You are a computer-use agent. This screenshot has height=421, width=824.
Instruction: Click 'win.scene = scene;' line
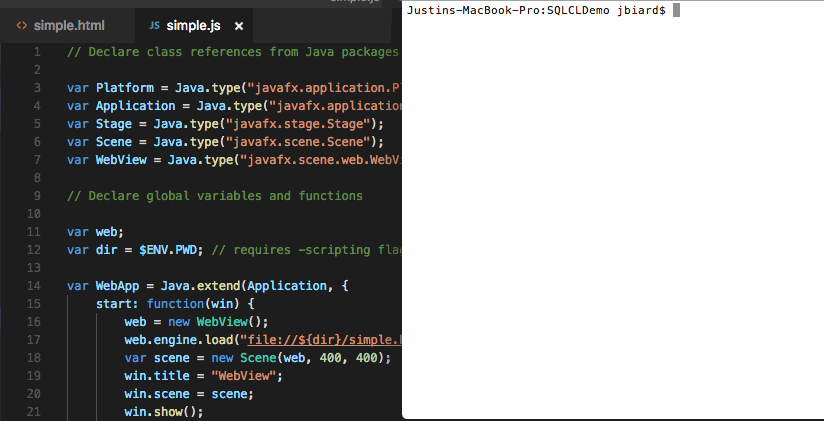click(x=189, y=394)
